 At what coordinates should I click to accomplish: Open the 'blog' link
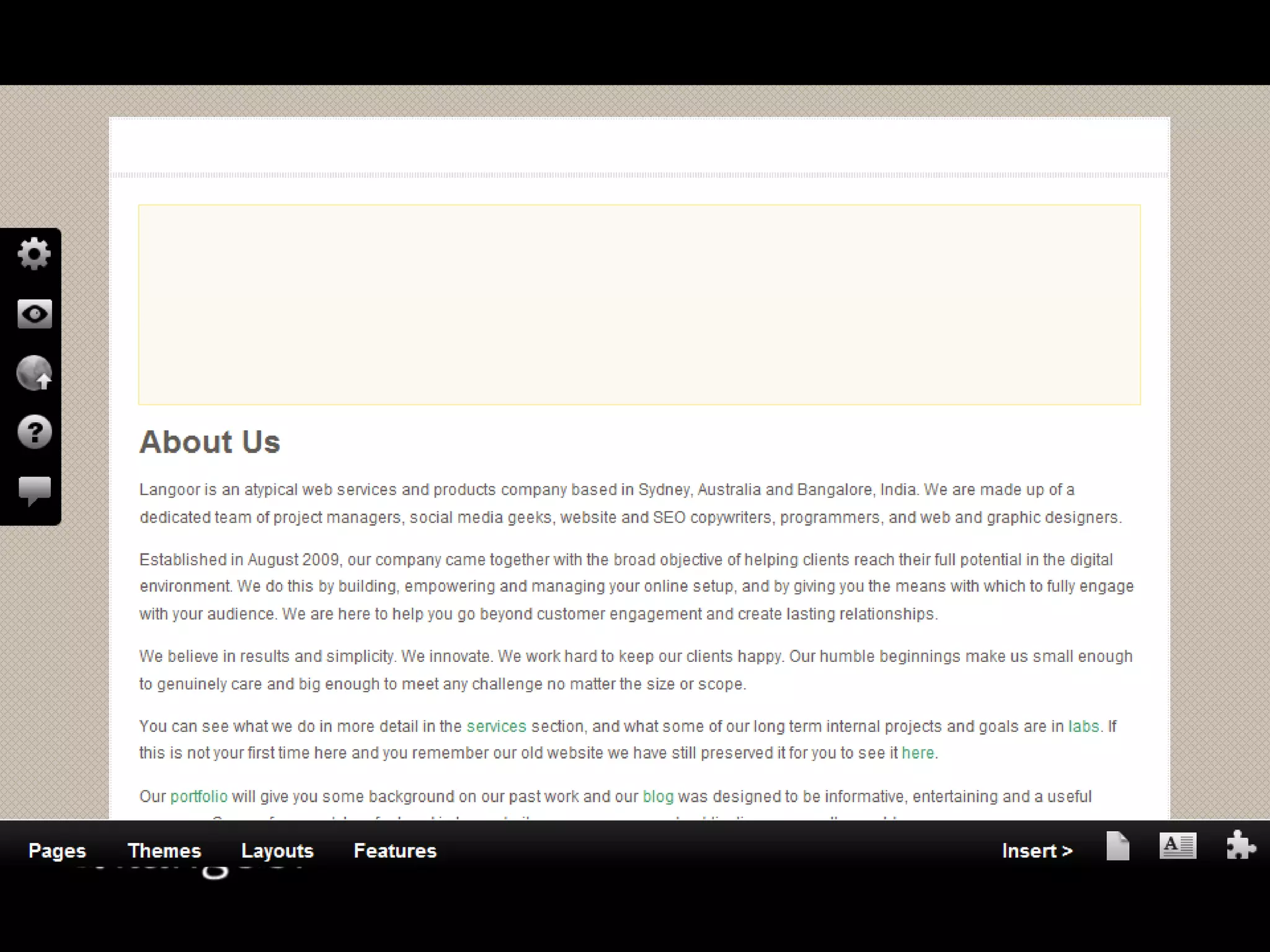tap(658, 796)
